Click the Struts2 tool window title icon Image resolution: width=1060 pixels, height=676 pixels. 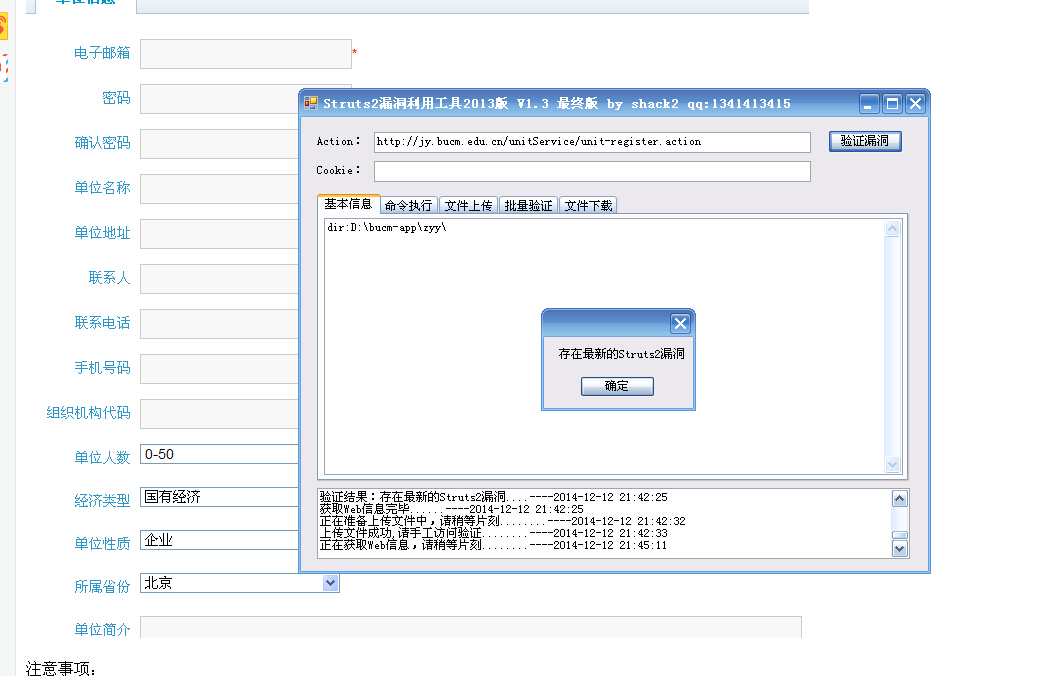pos(311,103)
